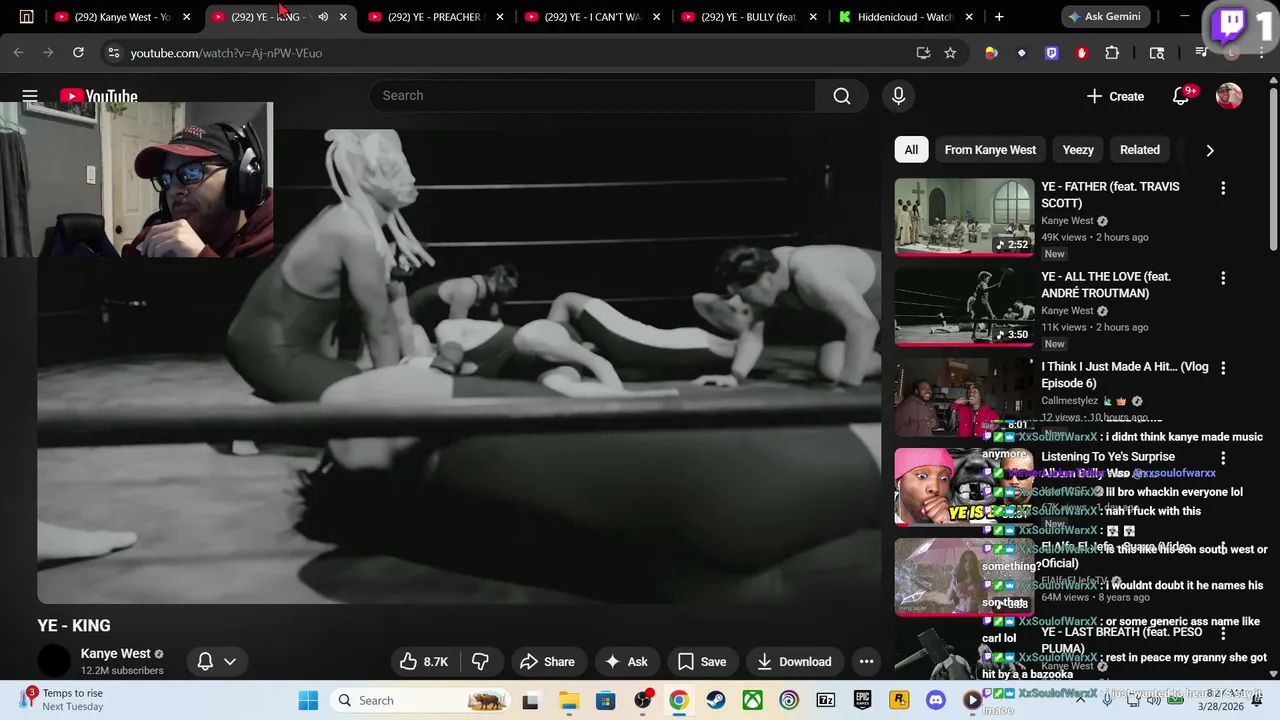
Task: Open YE - FATHER feat. Travis Scott thumbnail
Action: point(964,217)
